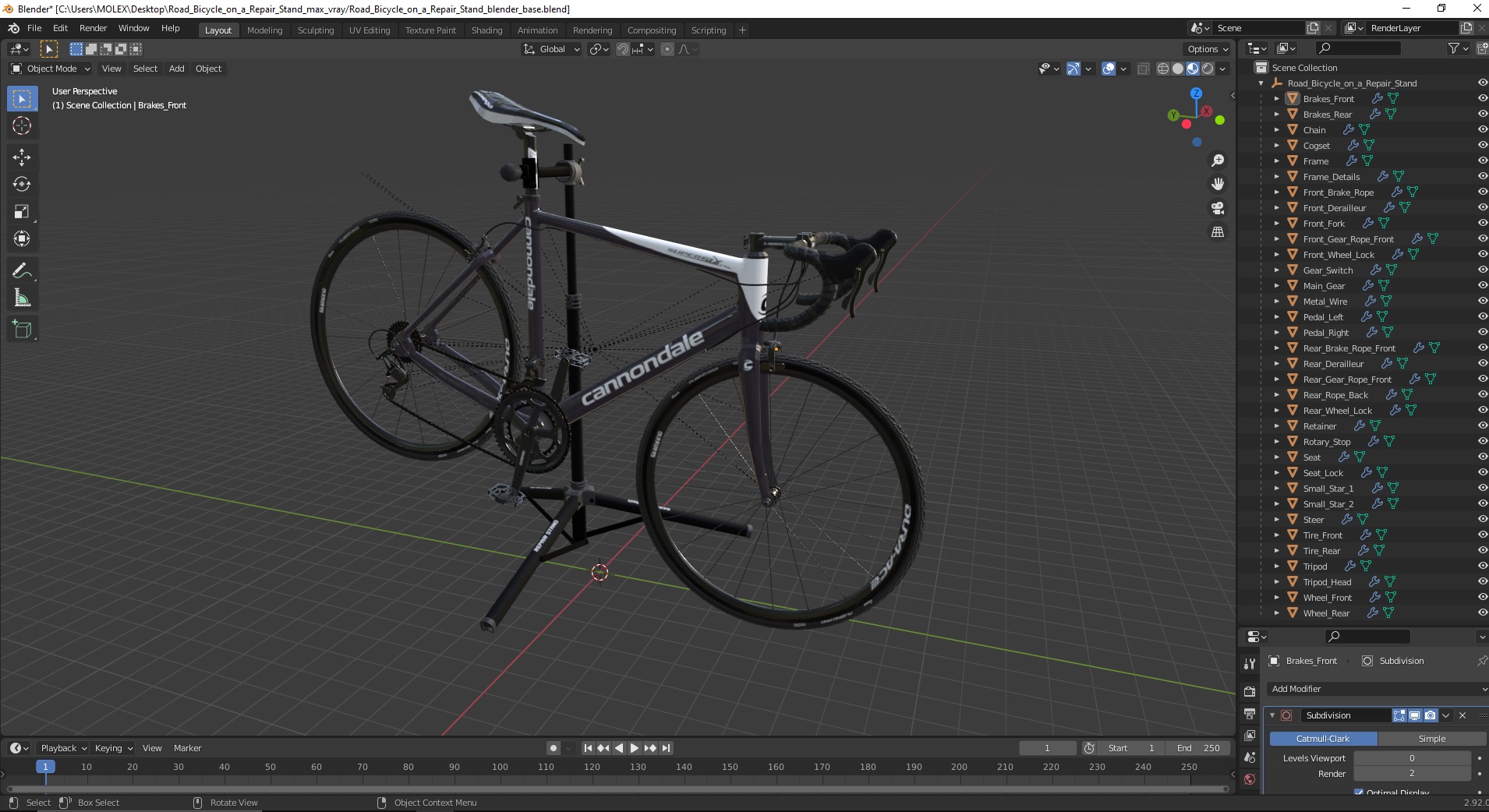Screen dimensions: 1489x812
Task: Select the Add Cube tool
Action: coord(22,330)
